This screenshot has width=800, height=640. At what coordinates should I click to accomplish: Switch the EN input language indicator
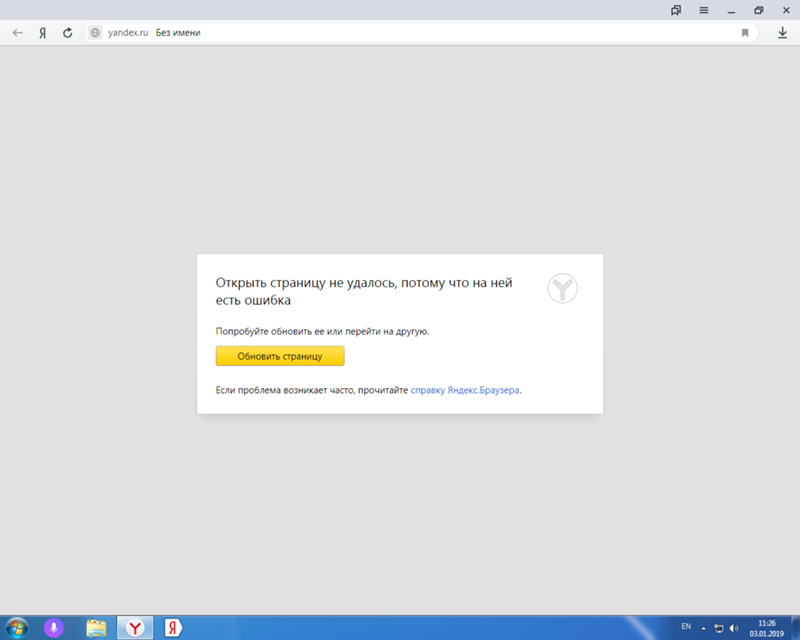(x=686, y=626)
